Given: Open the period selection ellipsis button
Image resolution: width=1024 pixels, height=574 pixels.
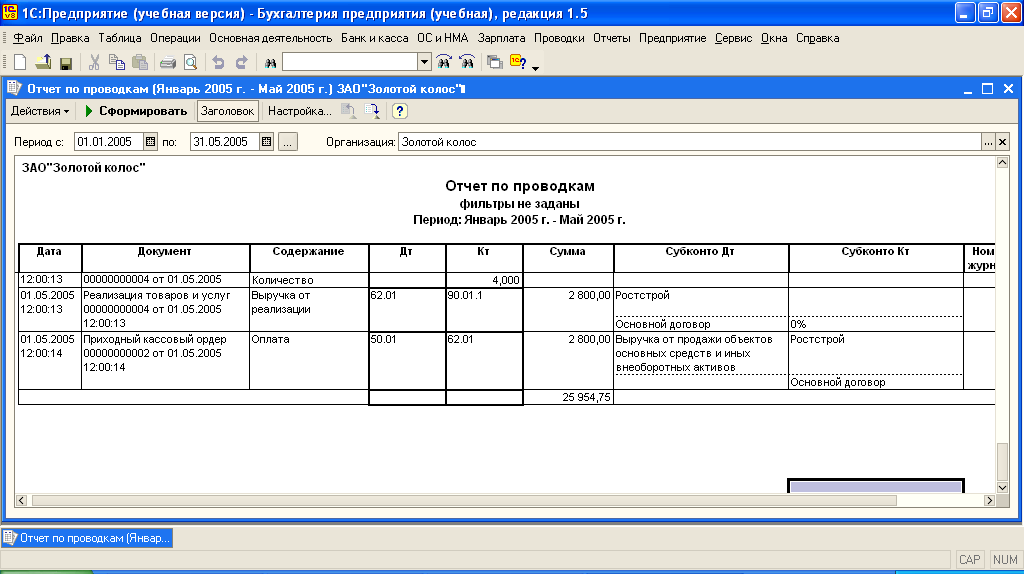Looking at the screenshot, I should (287, 142).
